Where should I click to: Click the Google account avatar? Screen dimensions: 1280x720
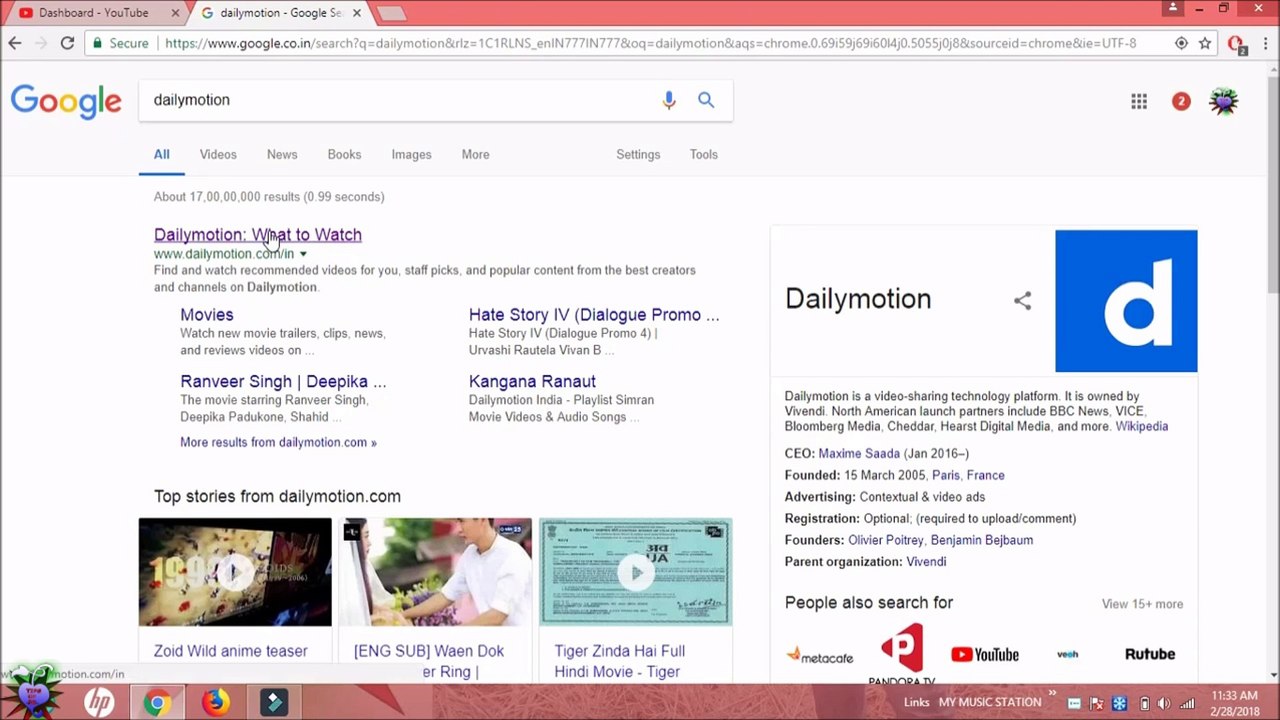pos(1224,101)
